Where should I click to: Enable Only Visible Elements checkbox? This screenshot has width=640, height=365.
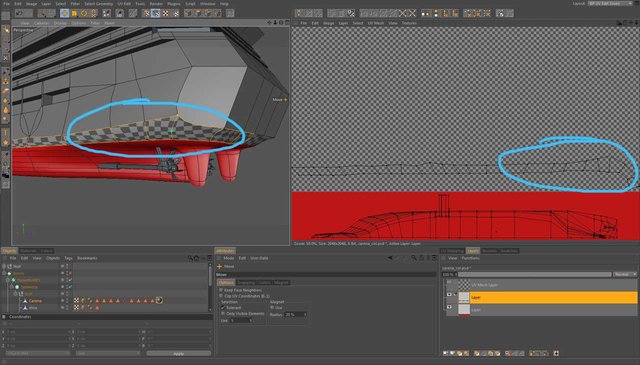[223, 314]
